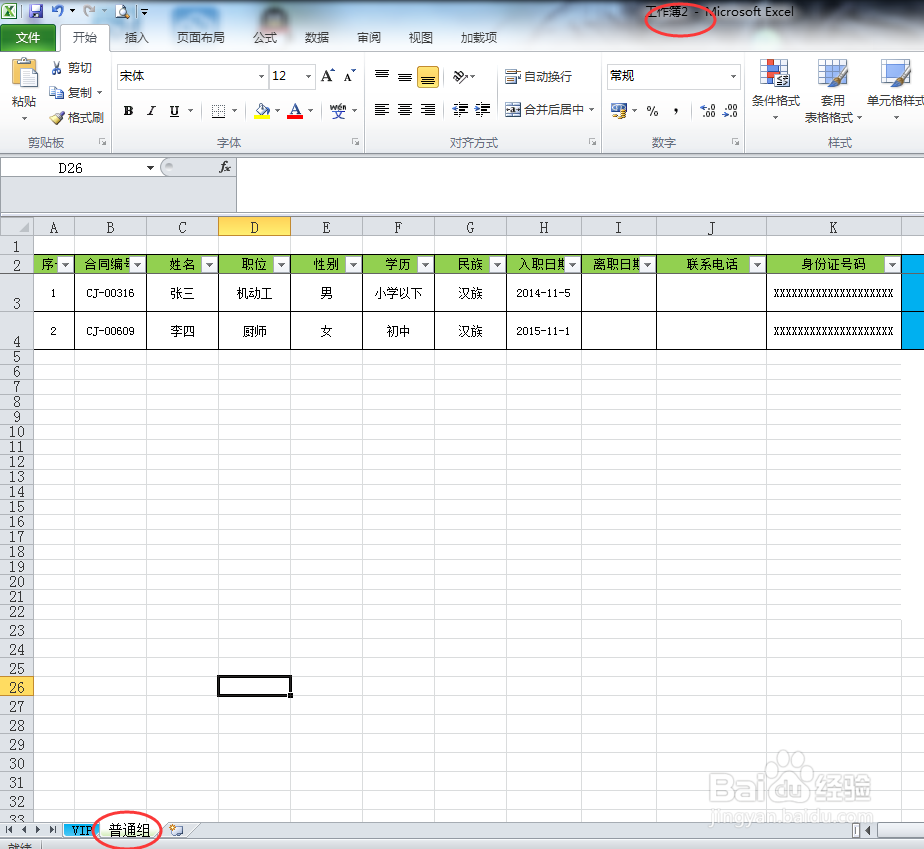Image resolution: width=924 pixels, height=849 pixels.
Task: Click the insert function fx icon
Action: pyautogui.click(x=225, y=168)
